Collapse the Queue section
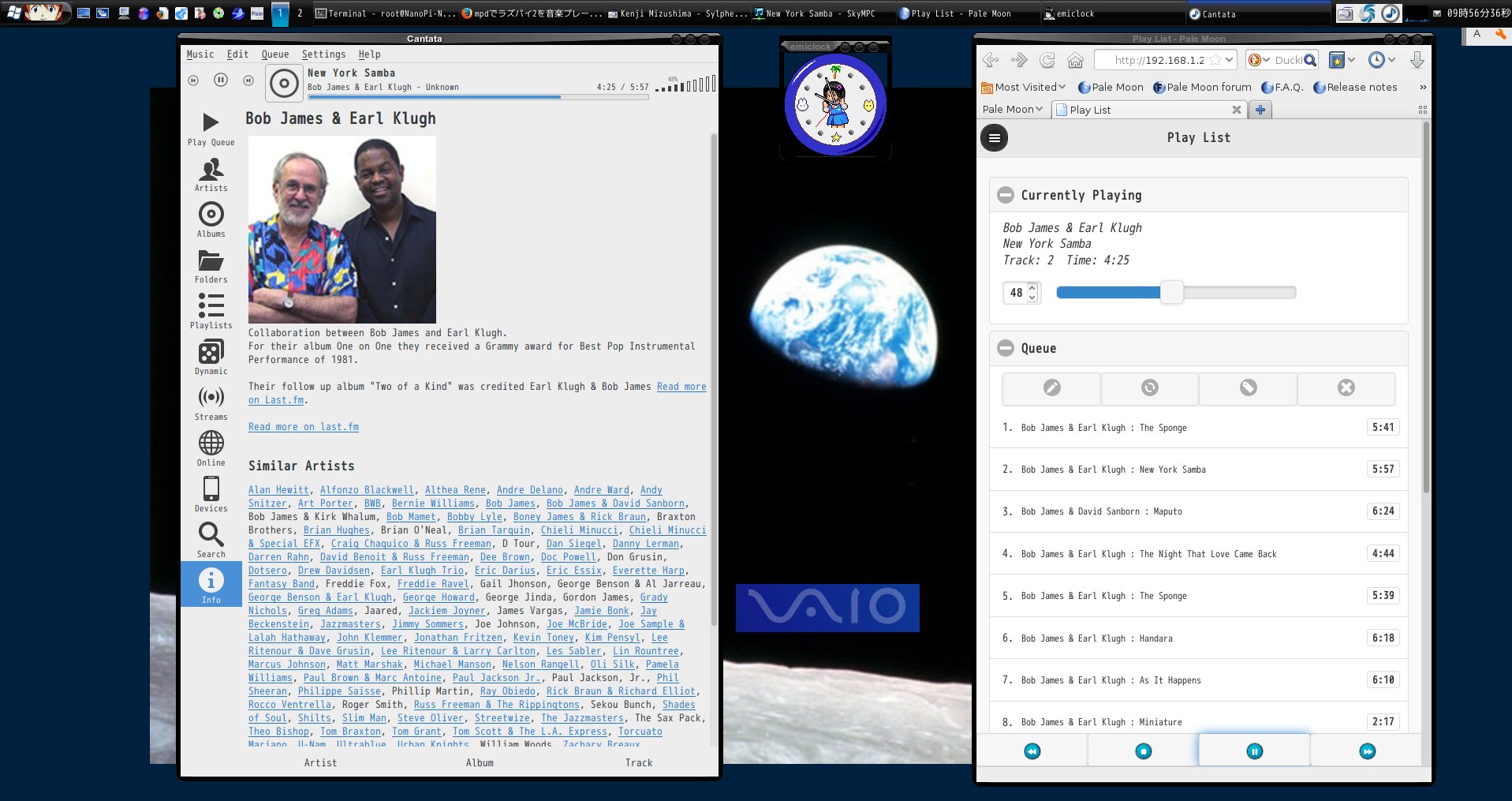The width and height of the screenshot is (1512, 801). tap(1006, 348)
